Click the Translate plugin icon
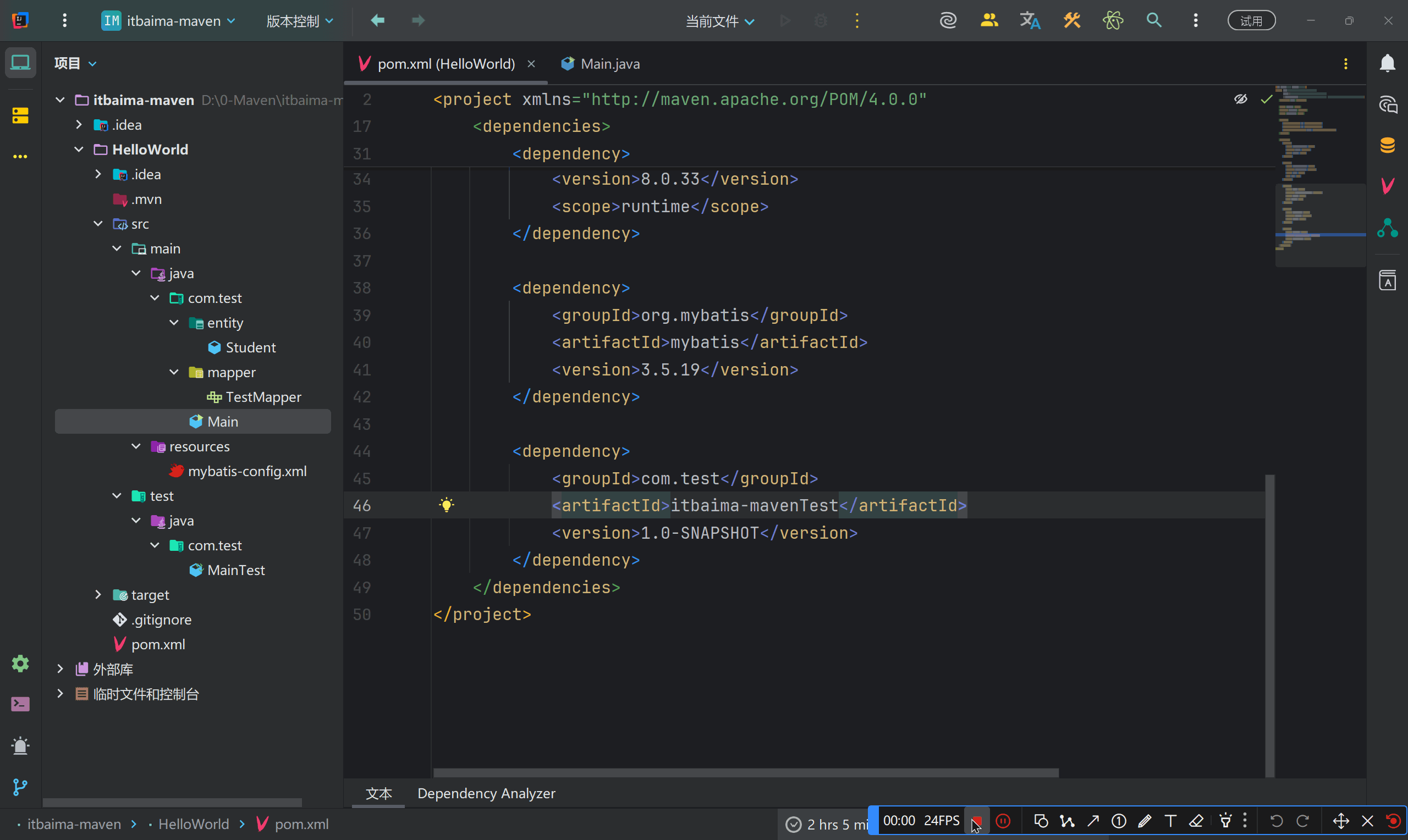Image resolution: width=1408 pixels, height=840 pixels. 1030,21
